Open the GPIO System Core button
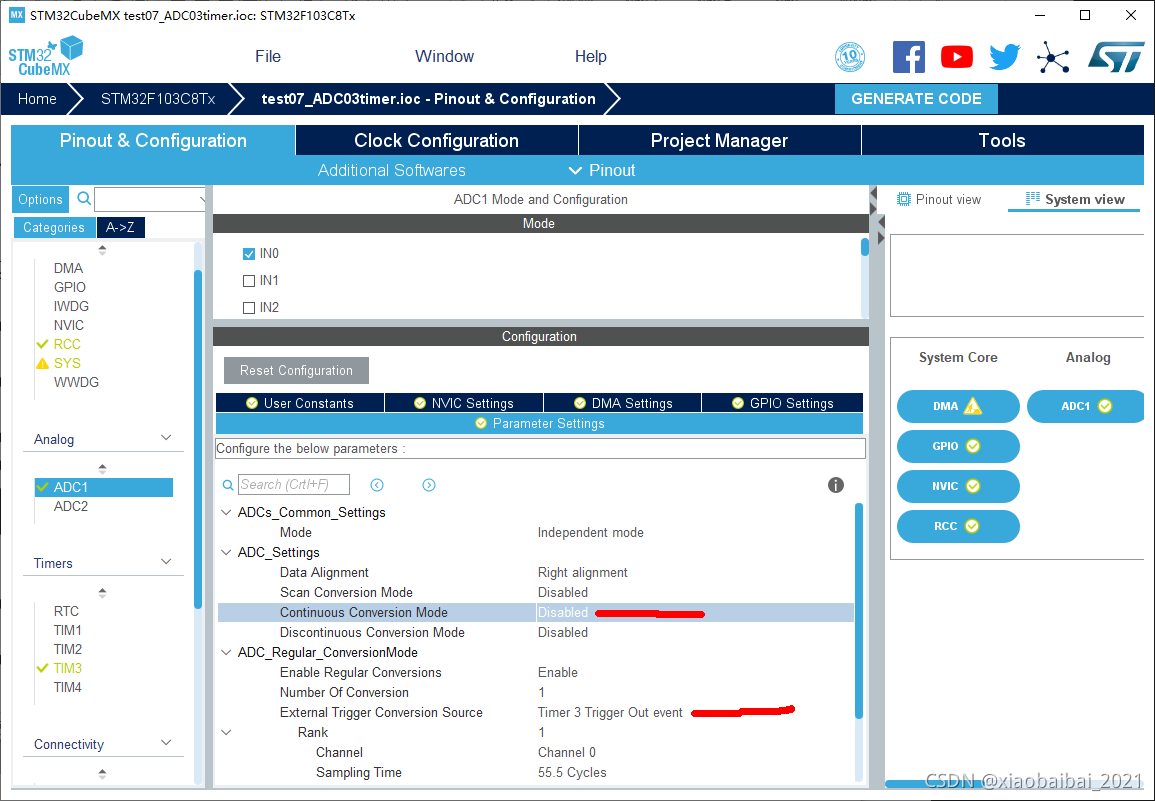1155x801 pixels. 958,447
